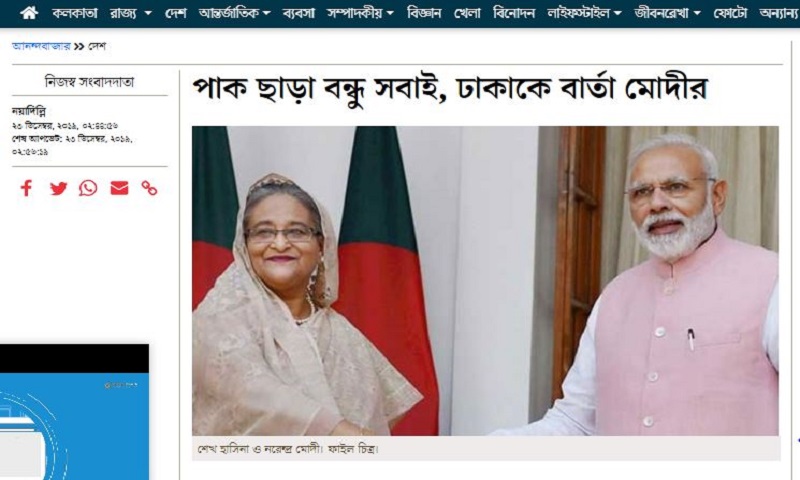
Task: Select the দেশ section in navigation bar
Action: point(176,13)
